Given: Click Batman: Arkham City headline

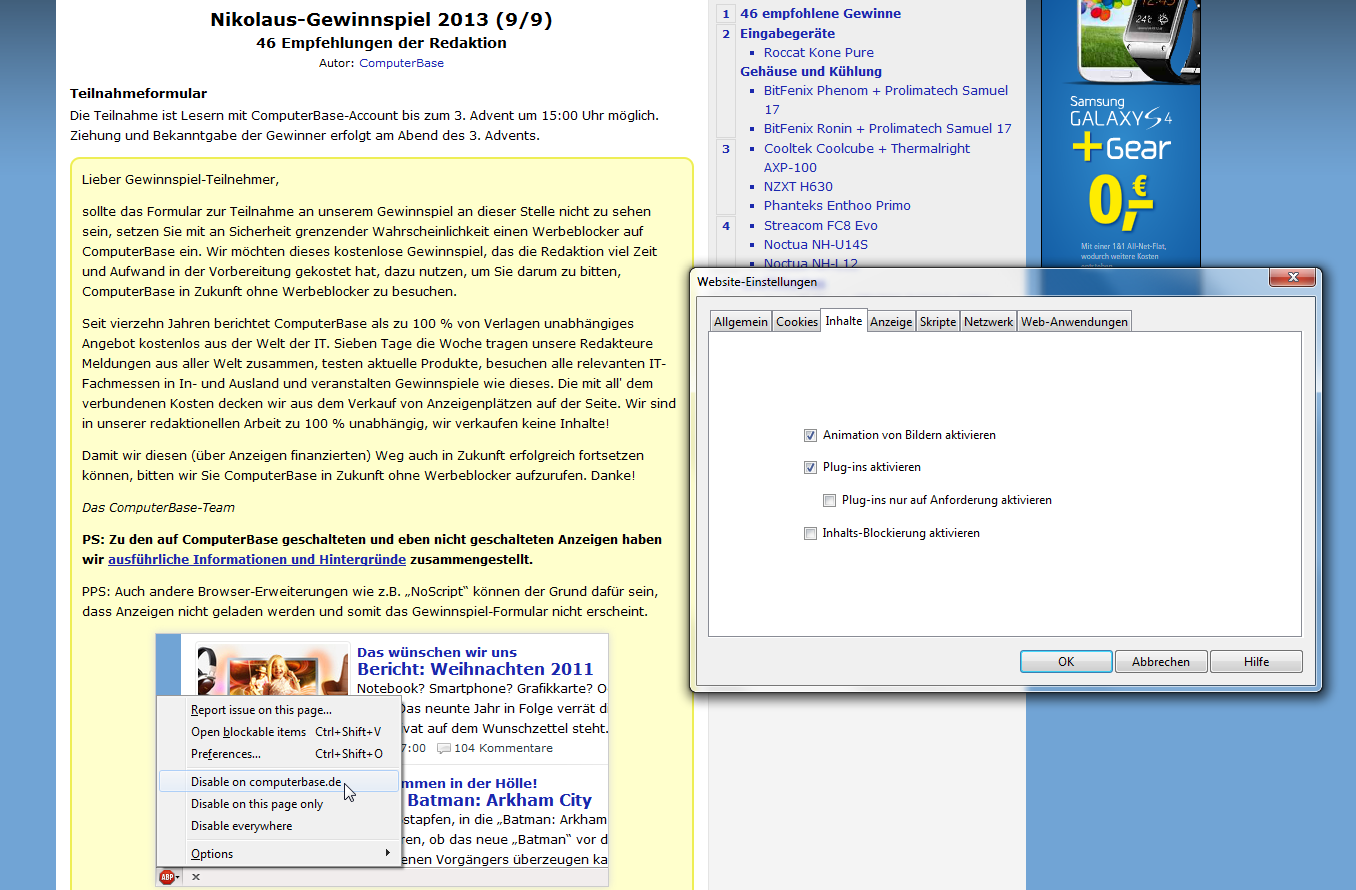Looking at the screenshot, I should [500, 800].
